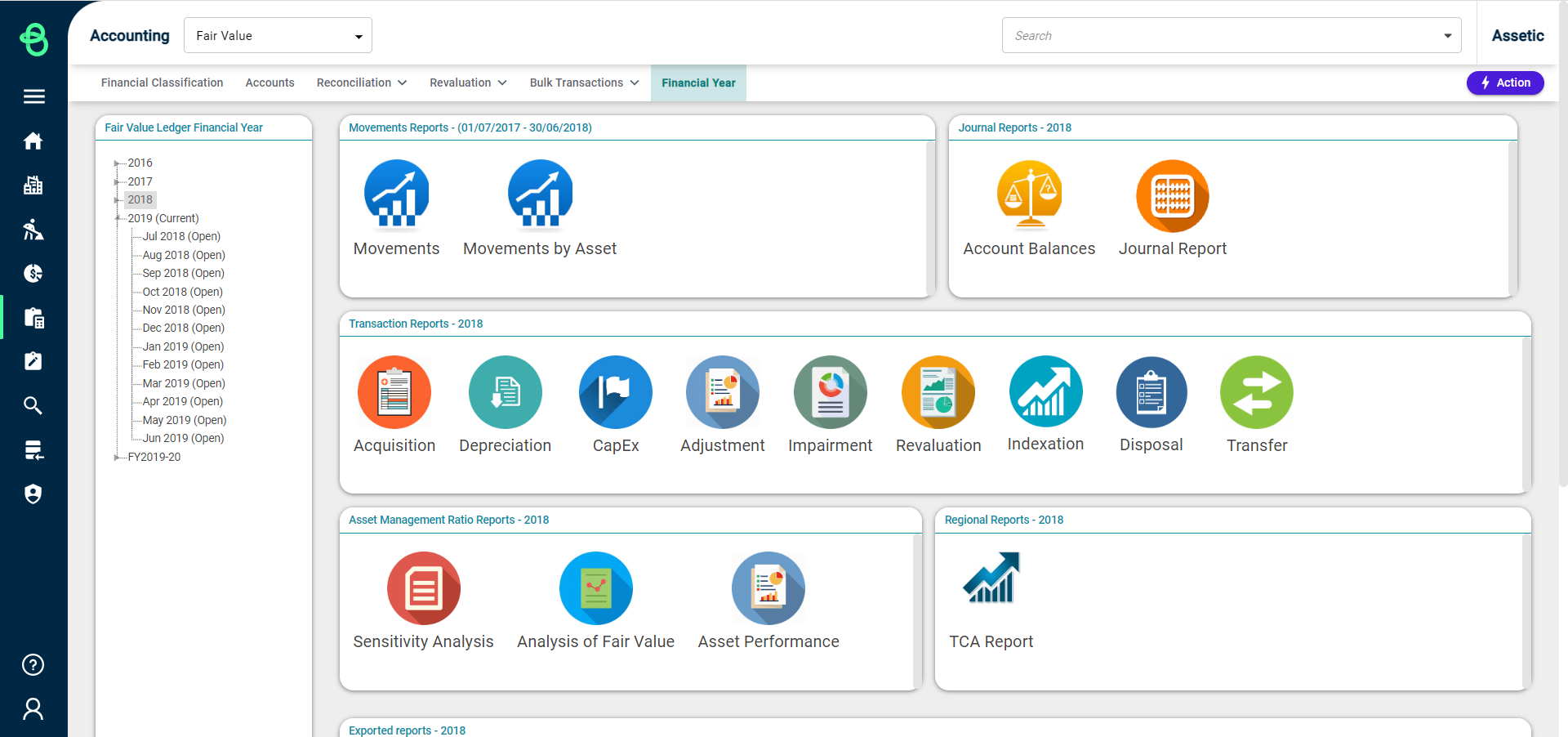Open the help question mark icon
Screen dimensions: 1568x737
tap(33, 665)
